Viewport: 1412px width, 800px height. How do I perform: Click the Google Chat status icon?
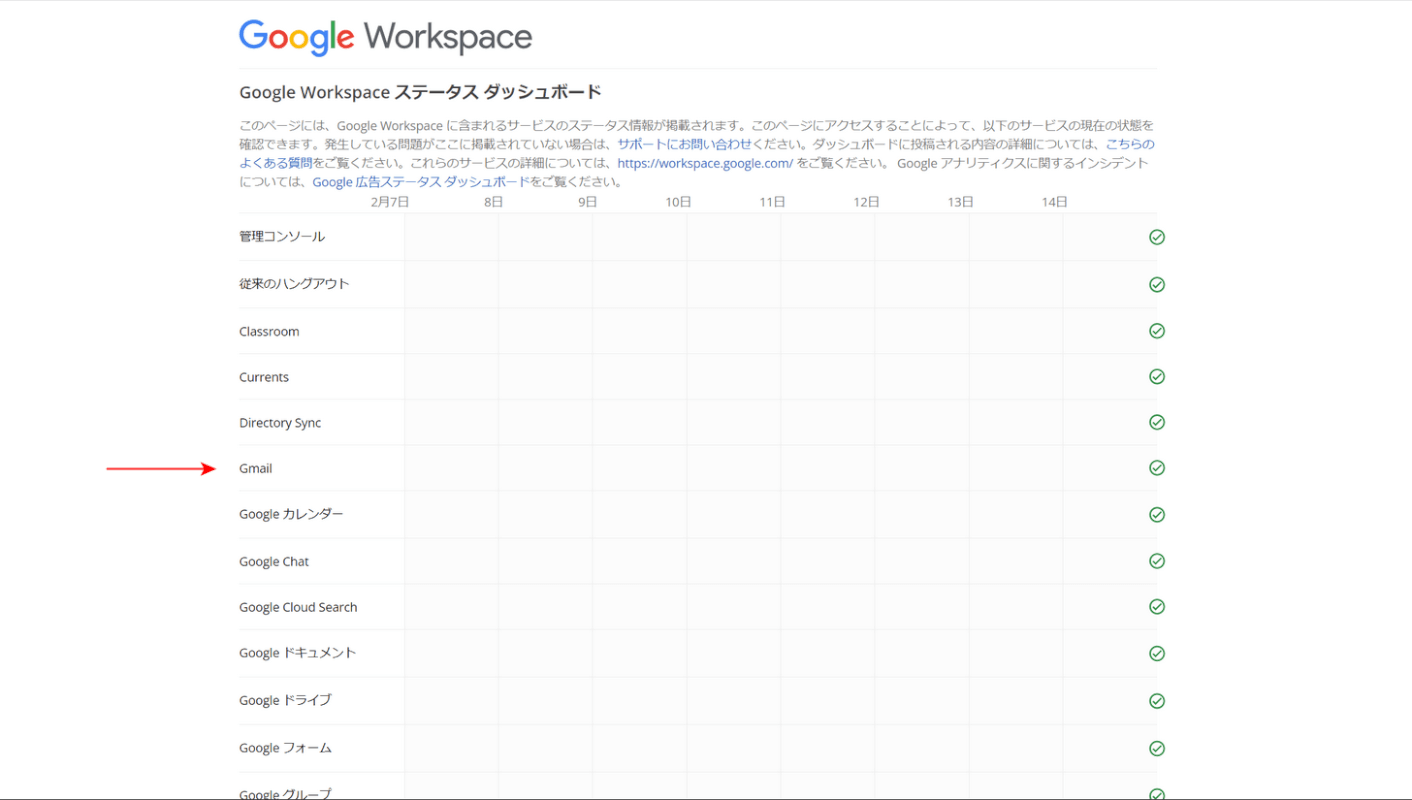point(1157,561)
